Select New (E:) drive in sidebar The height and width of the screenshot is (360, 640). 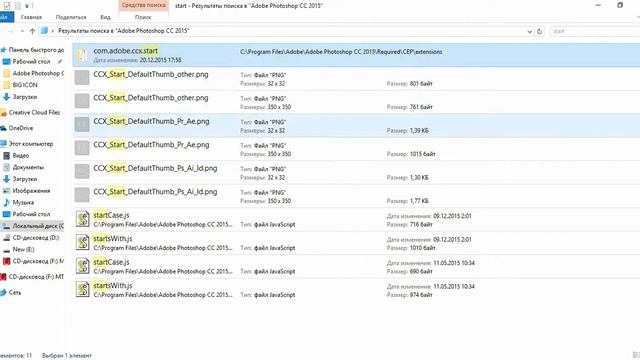(x=23, y=249)
